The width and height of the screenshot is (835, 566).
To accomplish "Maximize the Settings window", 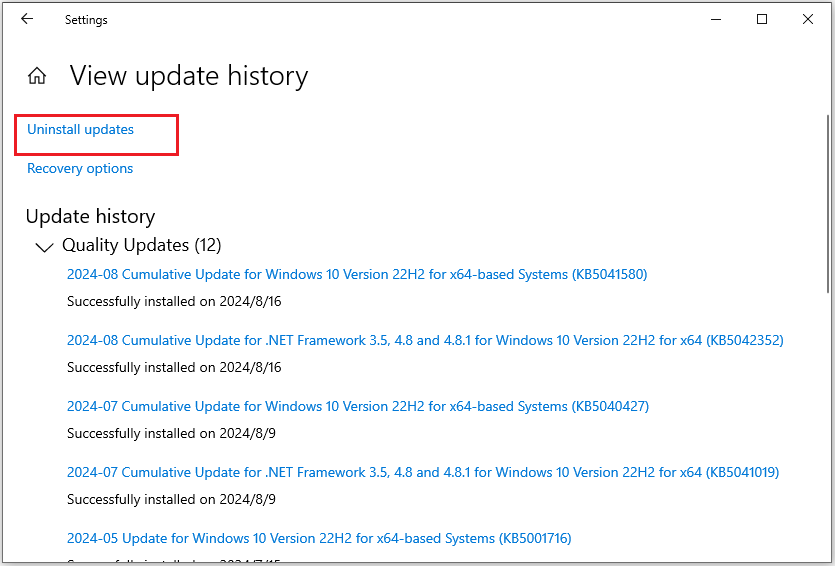I will [762, 19].
